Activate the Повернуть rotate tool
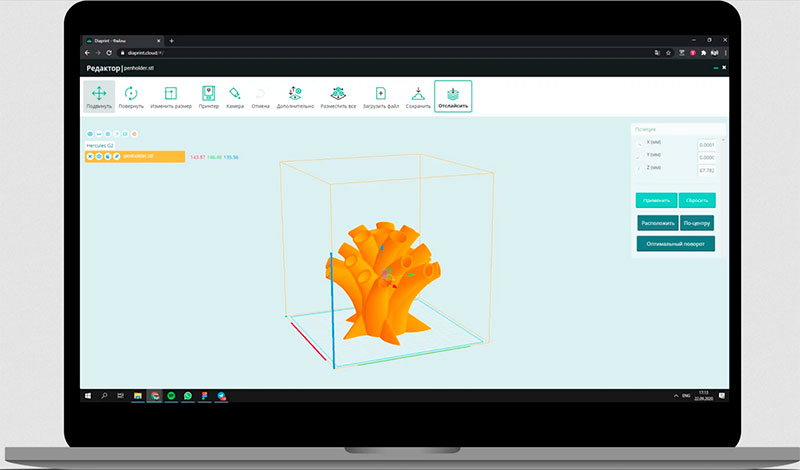Screen dimensions: 800x470 (131, 96)
